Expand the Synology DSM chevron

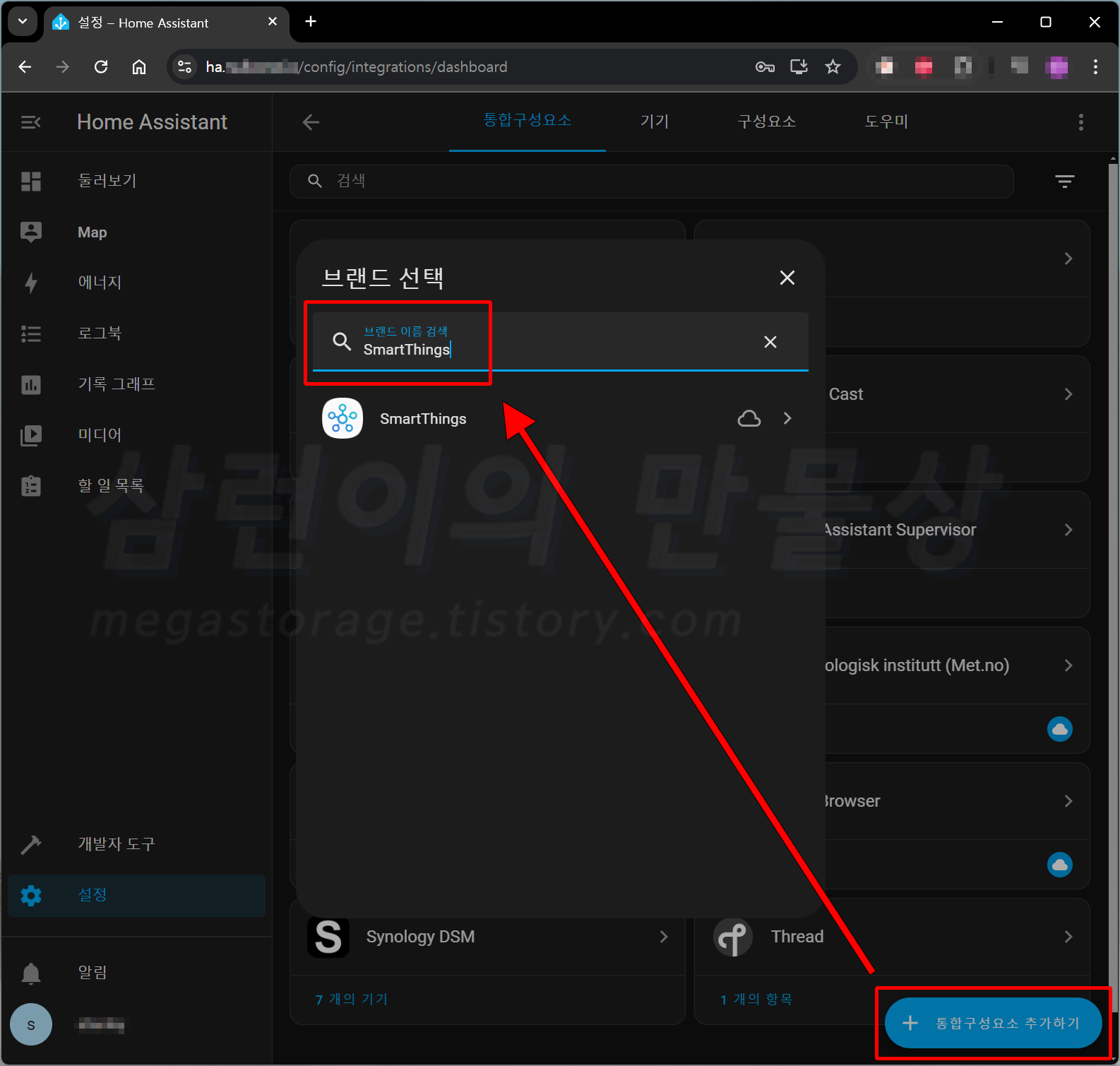664,937
